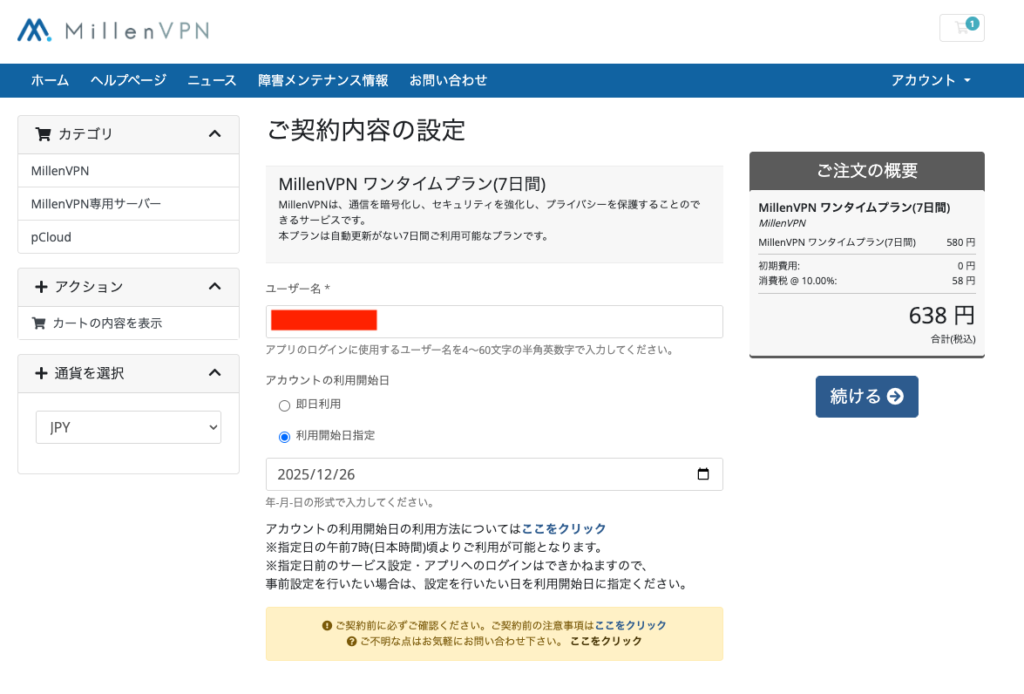Screen dimensions: 1024x694
Task: Collapse the 通貨を選択 panel chevron
Action: (x=214, y=373)
